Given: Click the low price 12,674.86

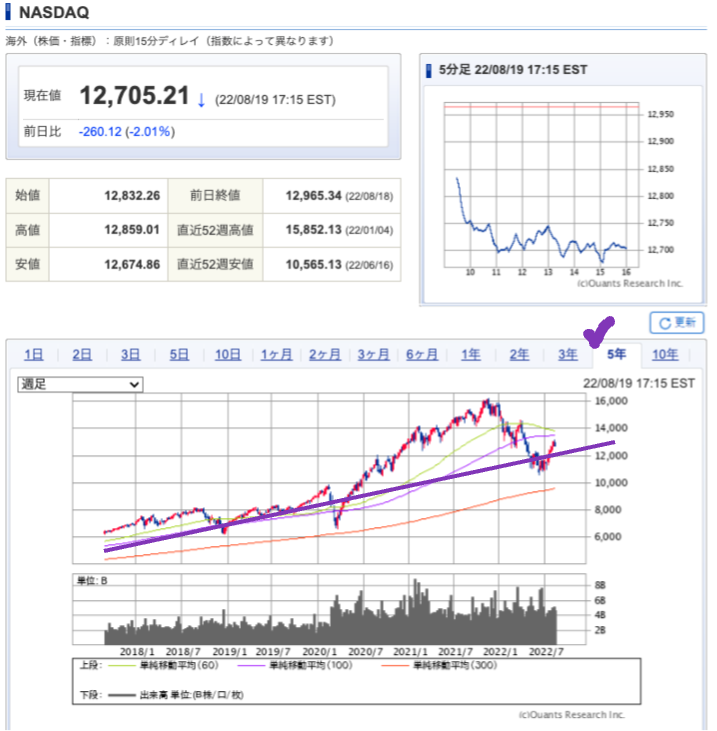Looking at the screenshot, I should tap(132, 264).
